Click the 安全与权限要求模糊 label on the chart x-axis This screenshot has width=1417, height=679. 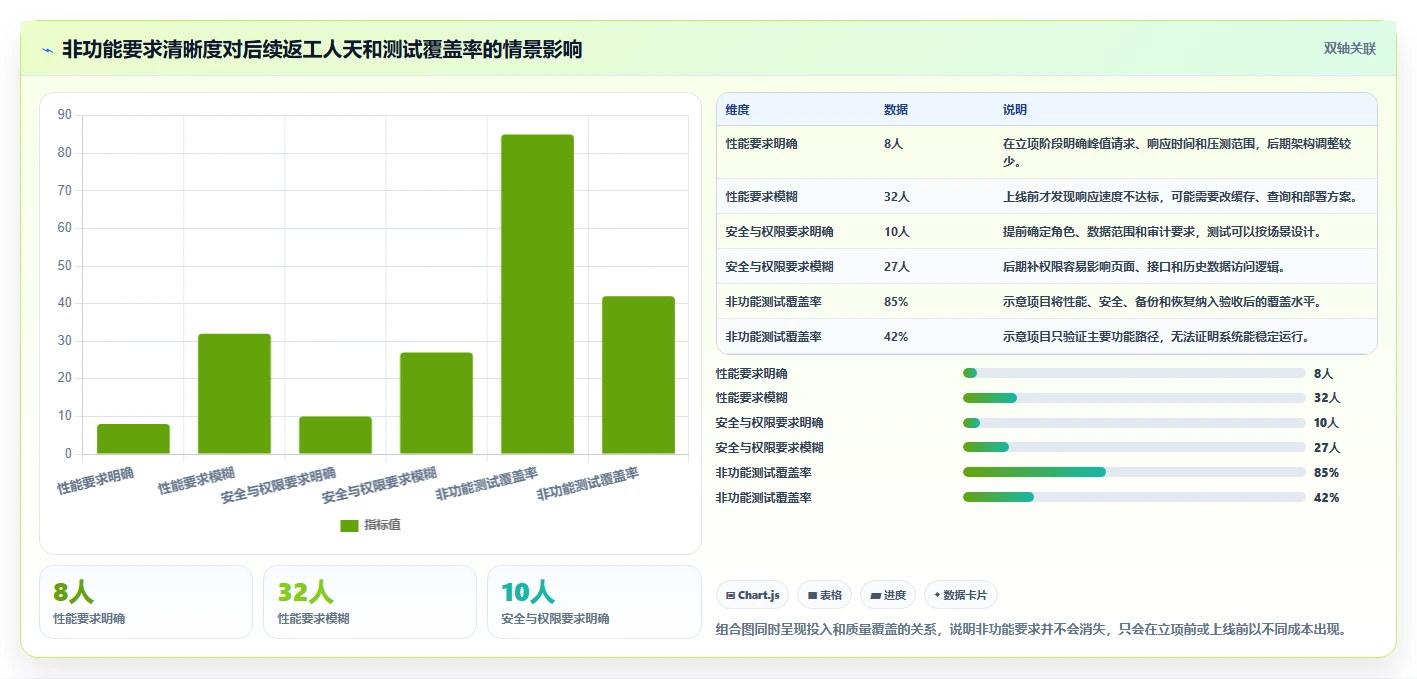[x=380, y=485]
